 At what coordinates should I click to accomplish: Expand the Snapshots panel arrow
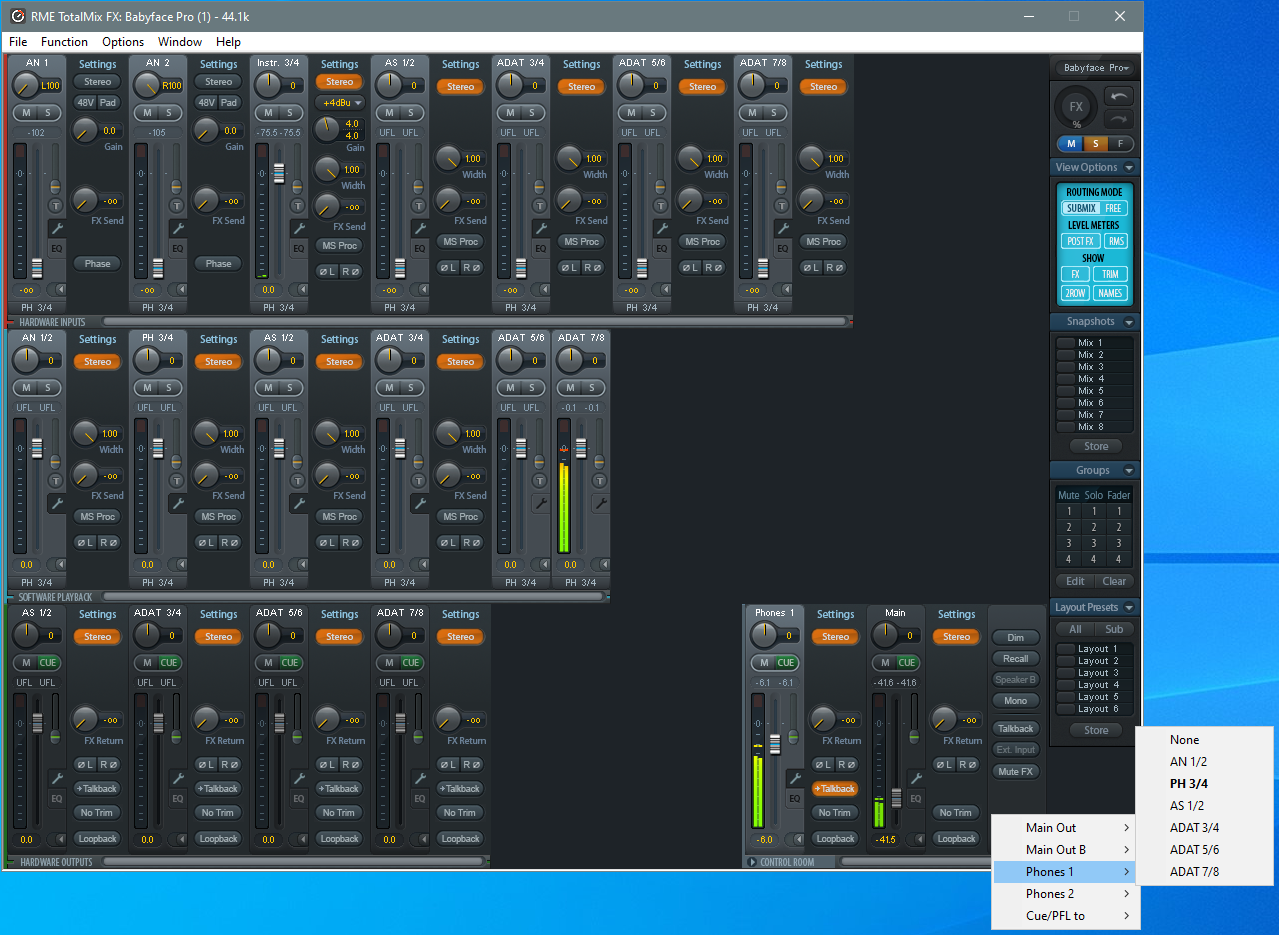[1129, 321]
